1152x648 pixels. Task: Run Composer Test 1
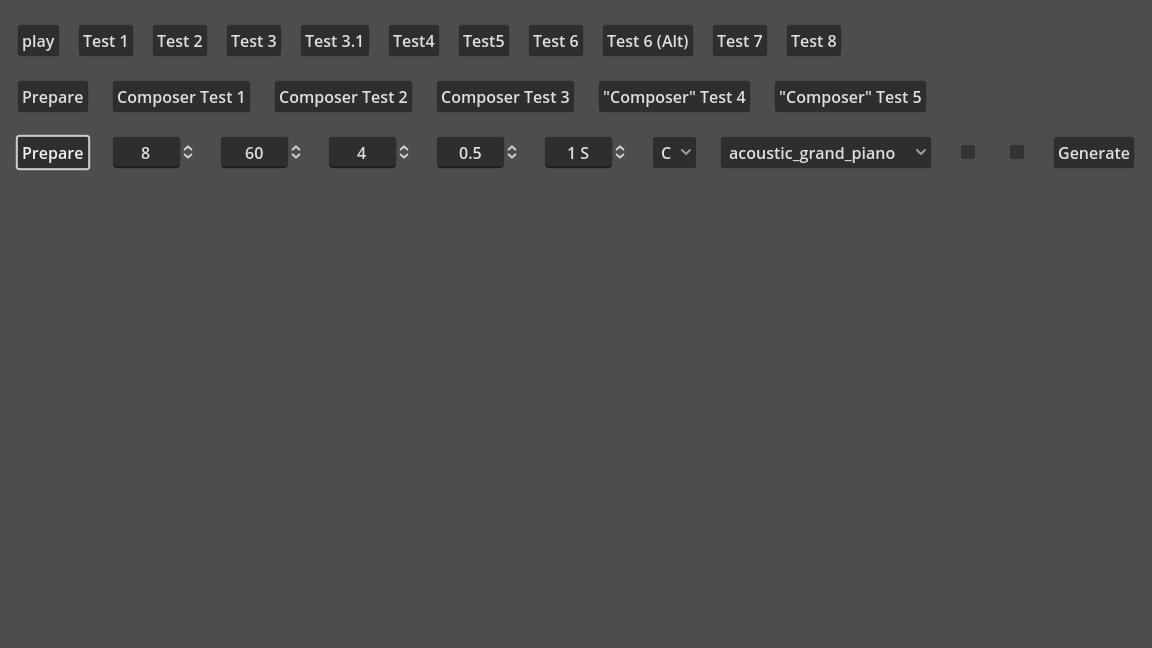coord(181,97)
